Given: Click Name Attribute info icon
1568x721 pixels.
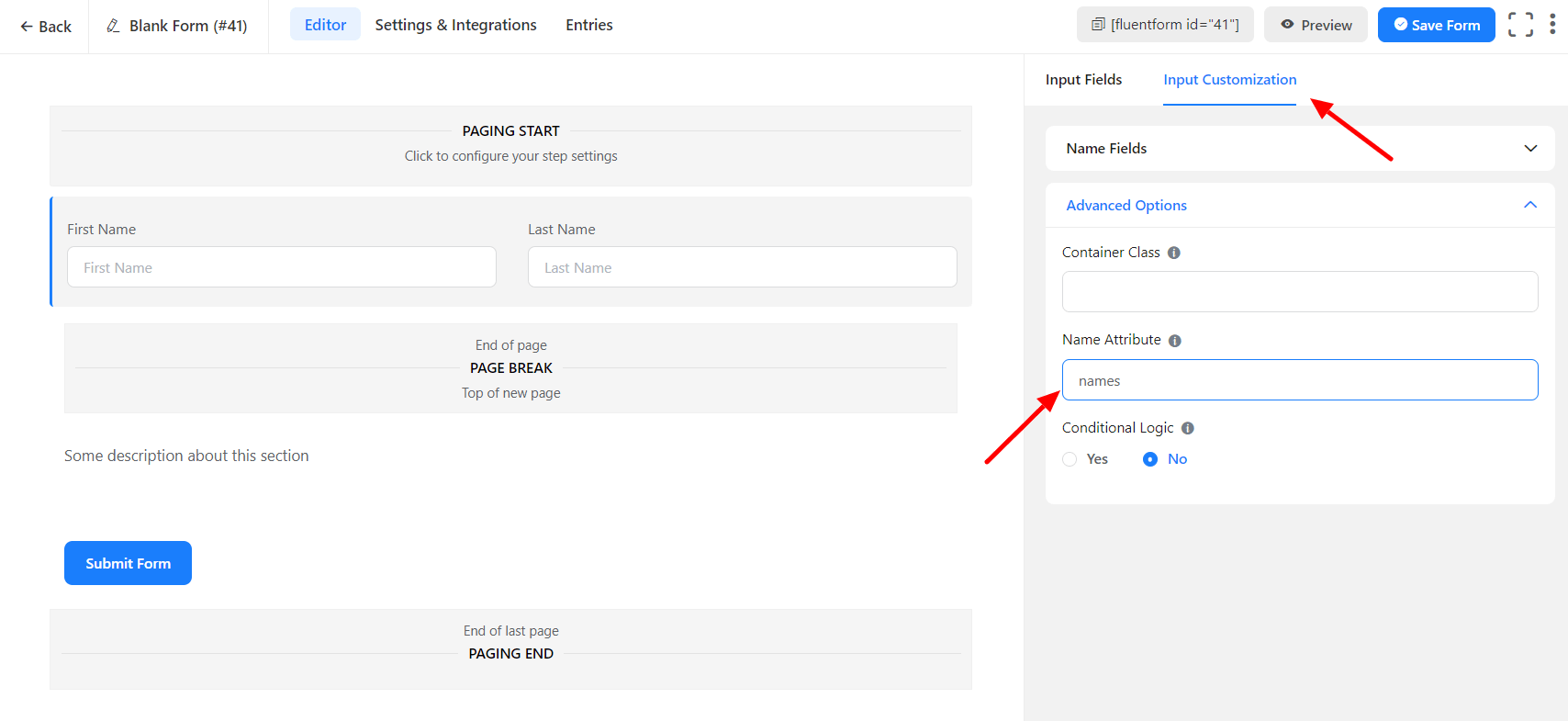Looking at the screenshot, I should coord(1175,341).
